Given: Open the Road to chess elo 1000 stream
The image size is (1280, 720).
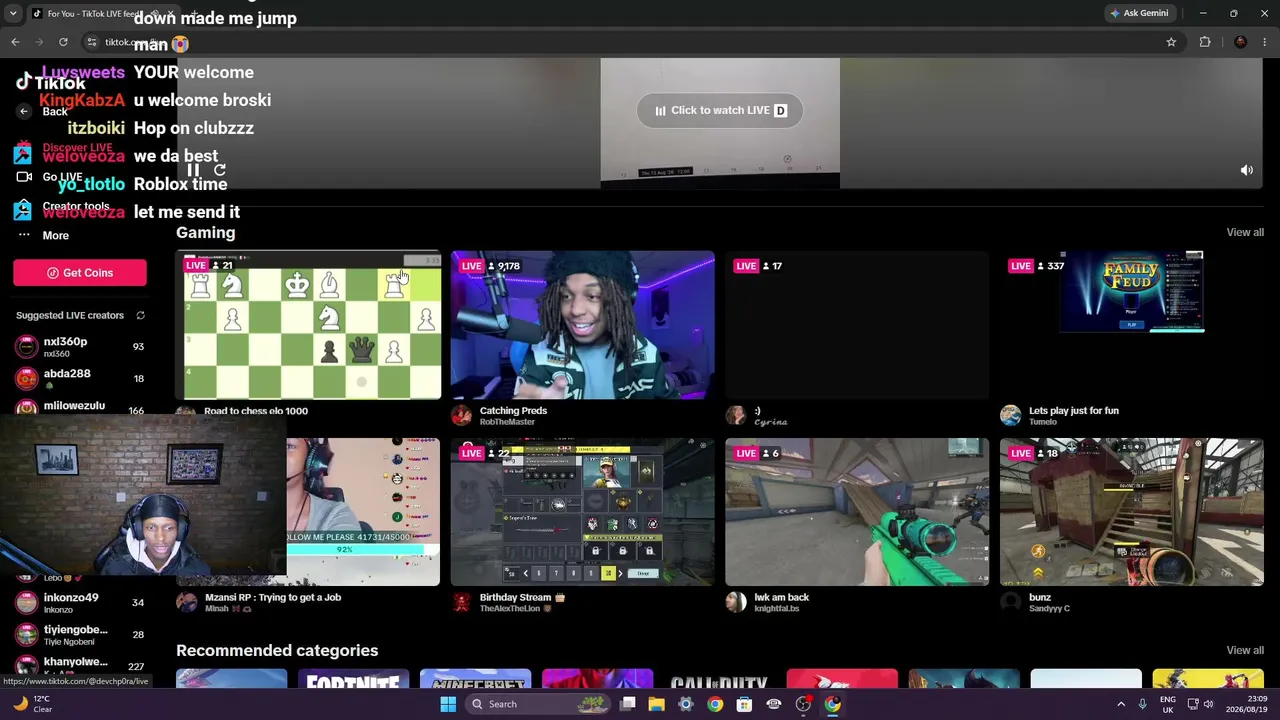Looking at the screenshot, I should point(308,325).
